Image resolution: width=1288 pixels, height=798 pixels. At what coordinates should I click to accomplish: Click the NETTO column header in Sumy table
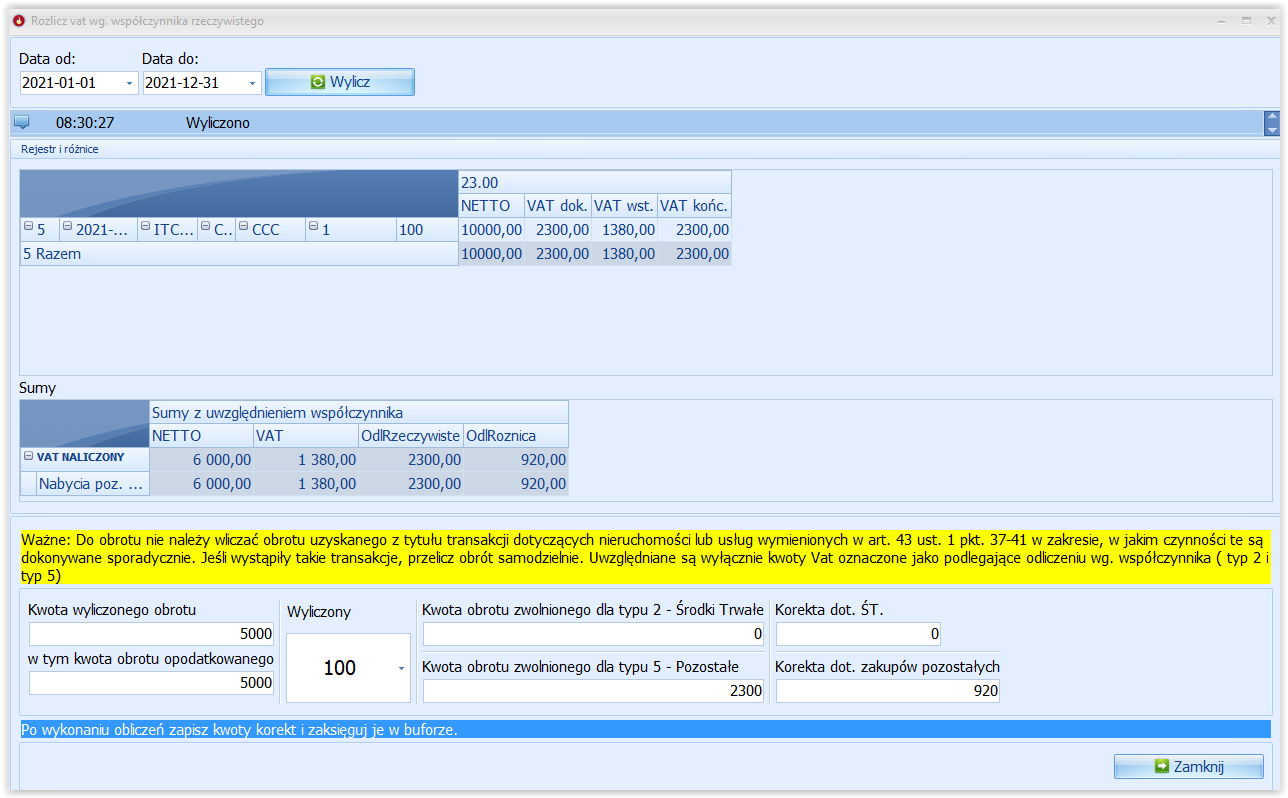202,436
